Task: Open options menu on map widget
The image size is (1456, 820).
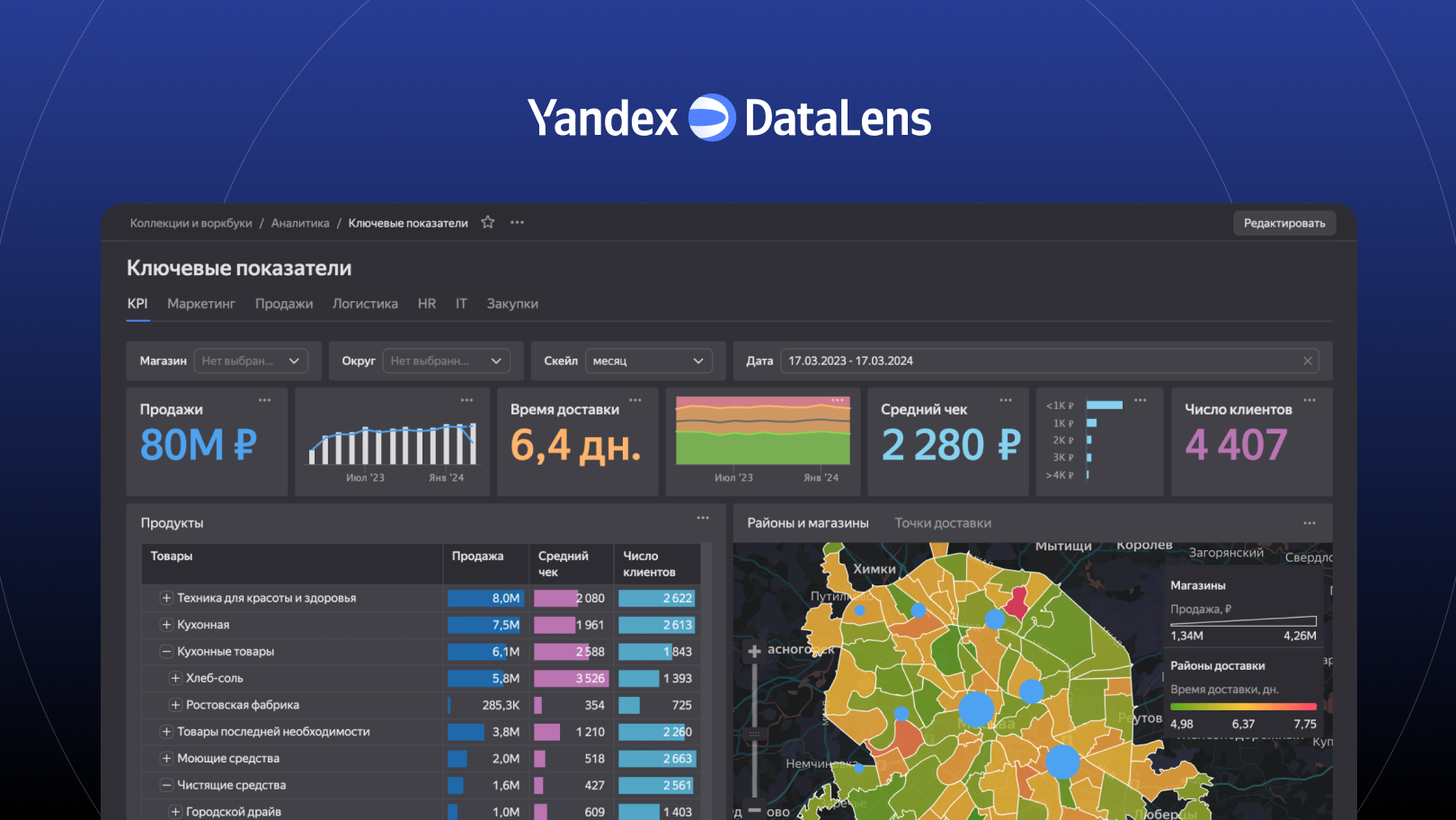Action: [1309, 522]
